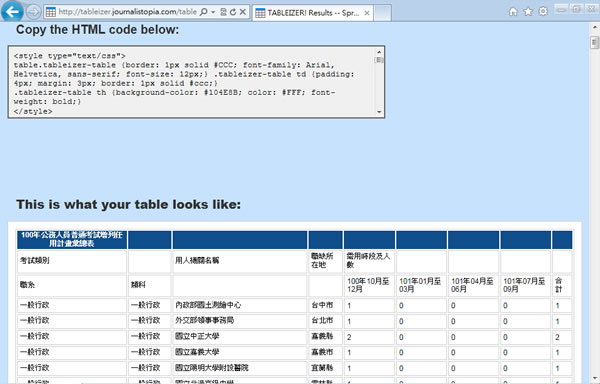Select the TABLEIZER! Results tab

[313, 13]
